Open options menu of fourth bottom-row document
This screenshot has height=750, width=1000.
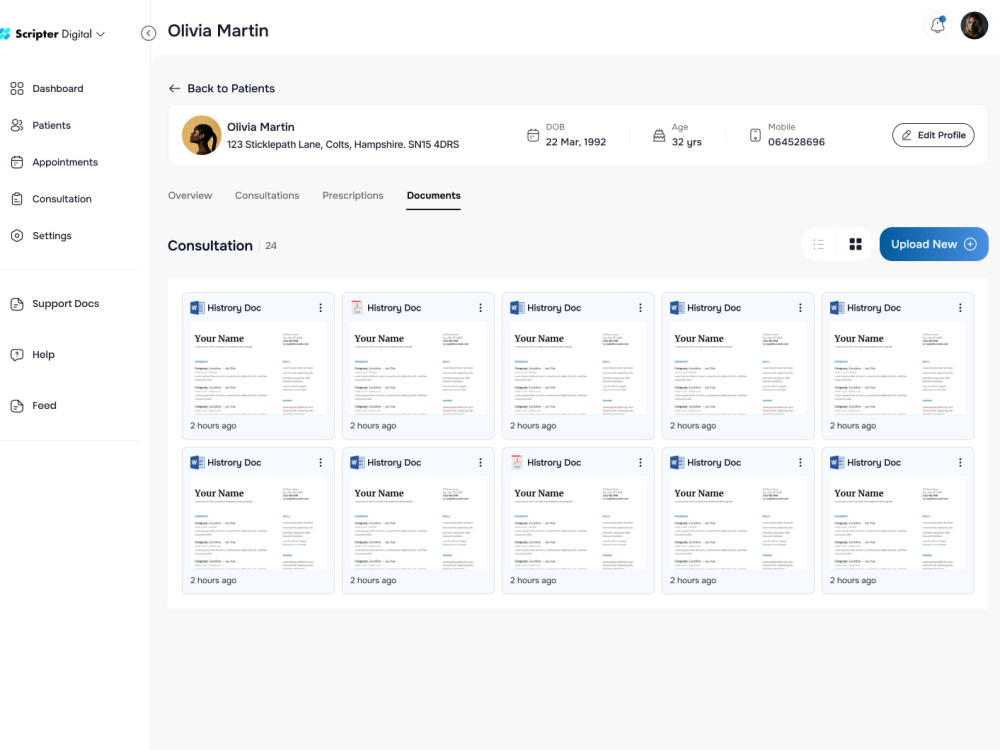click(x=801, y=463)
